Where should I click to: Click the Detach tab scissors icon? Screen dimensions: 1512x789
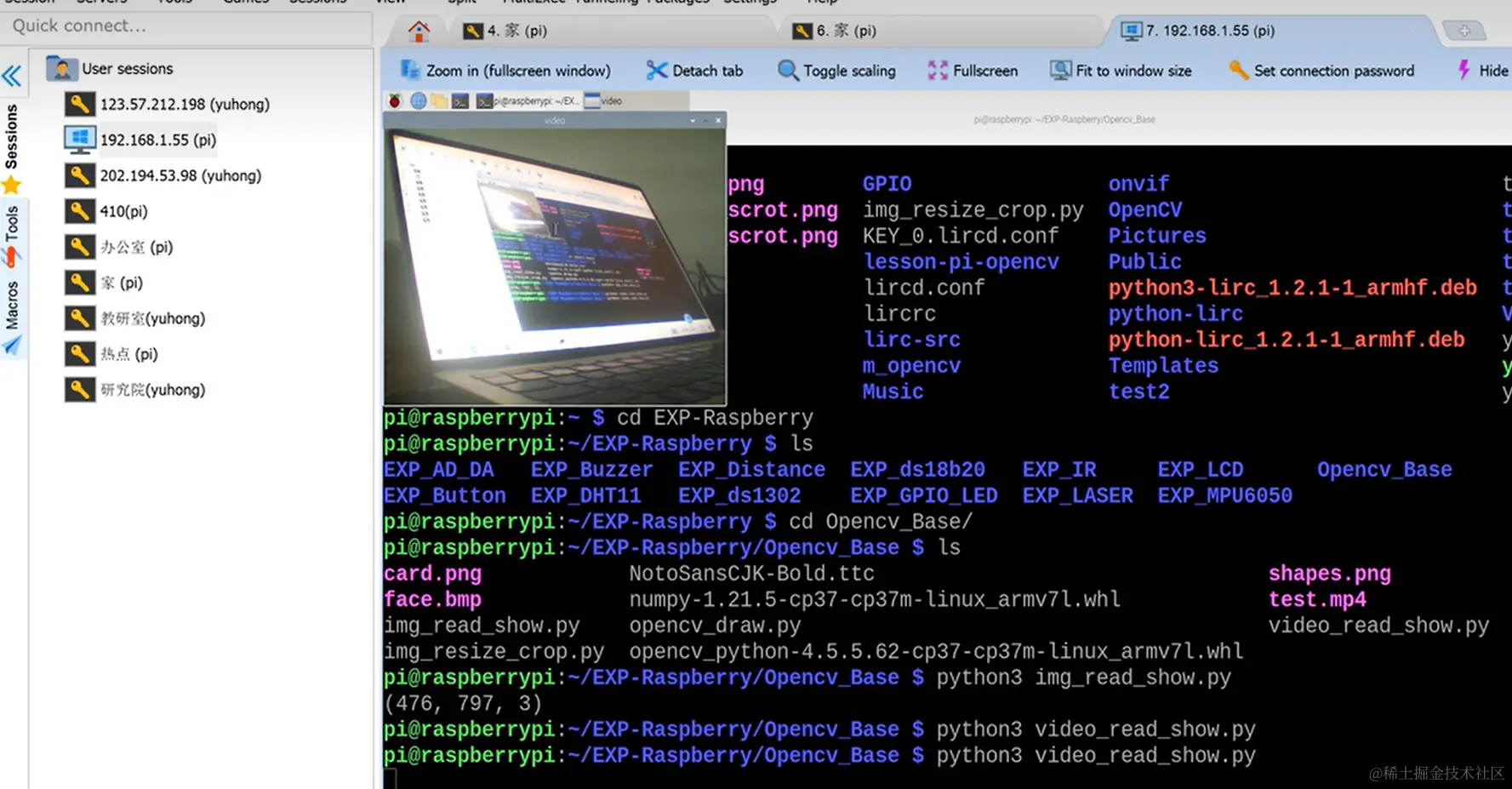click(x=656, y=71)
